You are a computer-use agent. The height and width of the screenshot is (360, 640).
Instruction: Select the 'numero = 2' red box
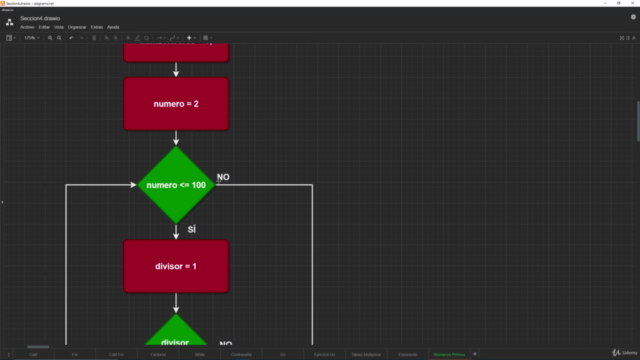pos(176,104)
